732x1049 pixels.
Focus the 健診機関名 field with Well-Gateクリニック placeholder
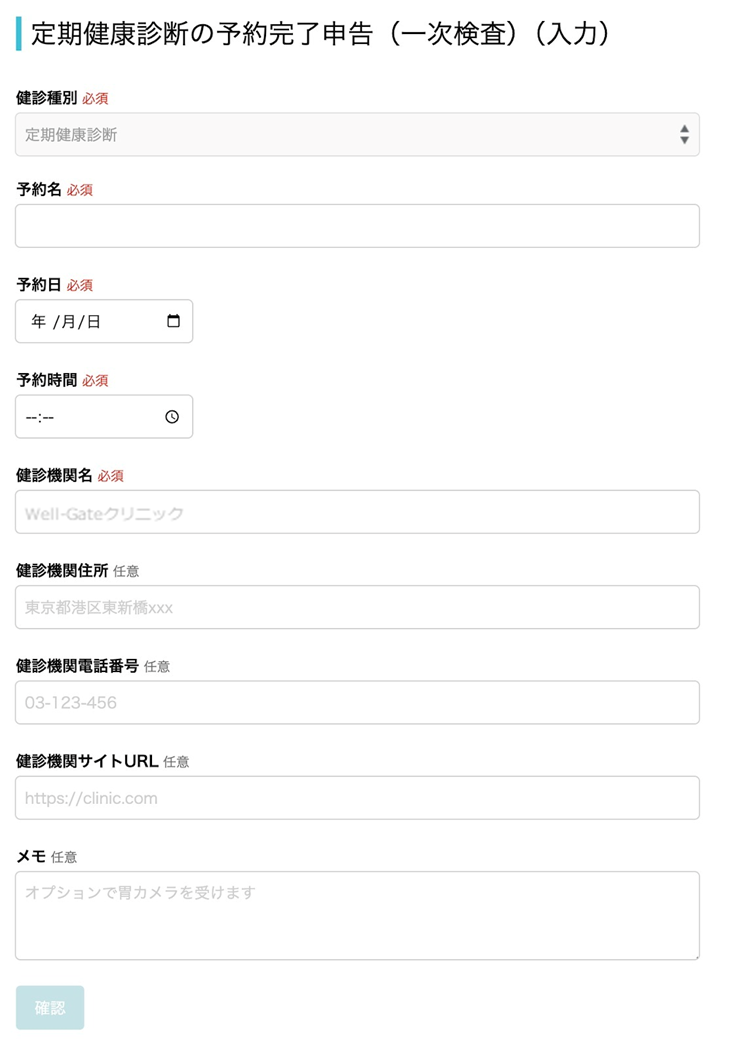click(357, 512)
